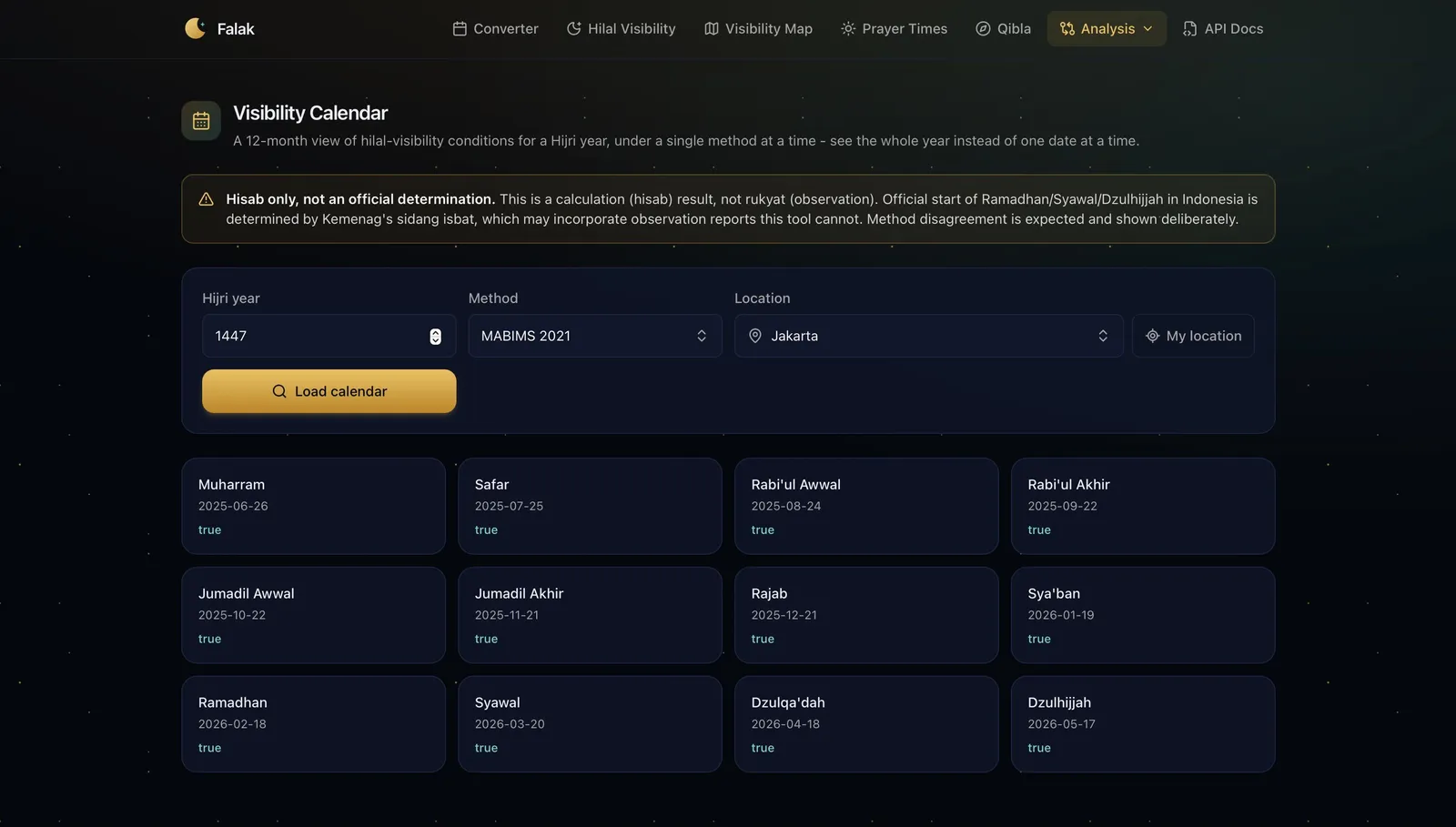Viewport: 1456px width, 827px height.
Task: Click the magnifier icon on Load calendar
Action: 279,391
